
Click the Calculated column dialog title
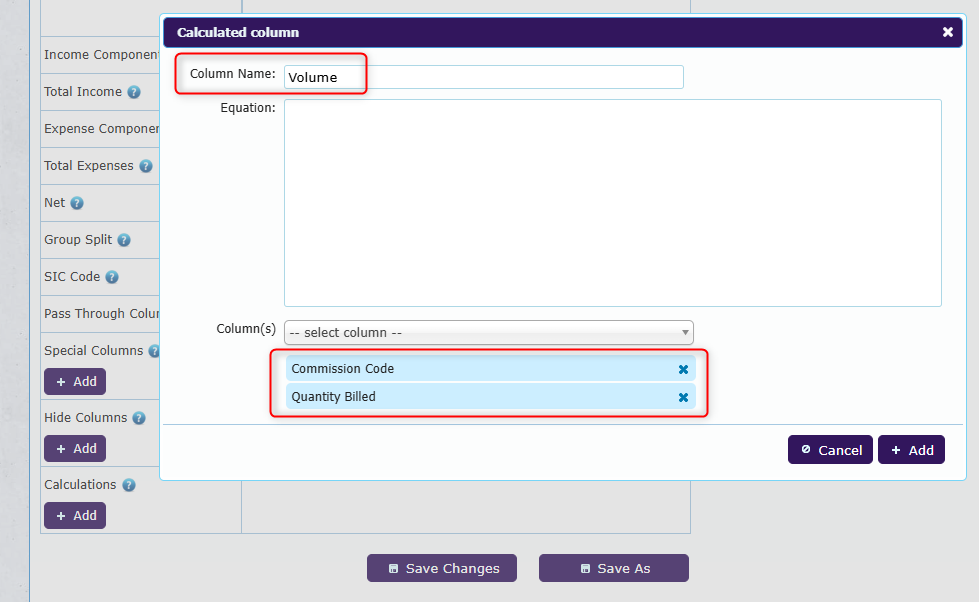point(238,32)
